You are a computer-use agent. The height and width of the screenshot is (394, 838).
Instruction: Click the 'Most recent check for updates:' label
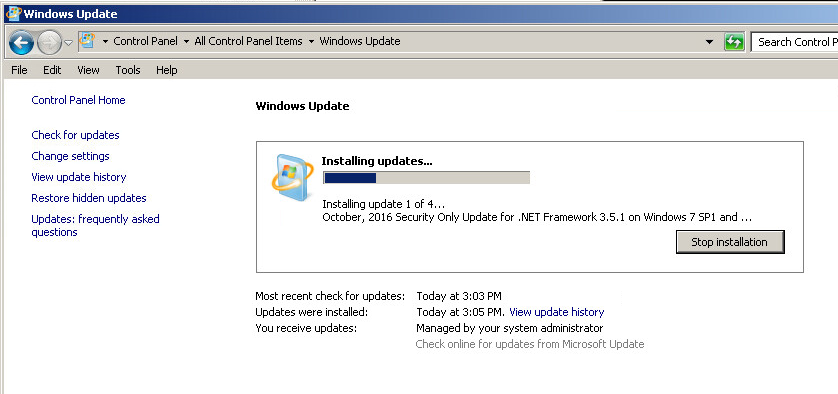[x=330, y=296]
